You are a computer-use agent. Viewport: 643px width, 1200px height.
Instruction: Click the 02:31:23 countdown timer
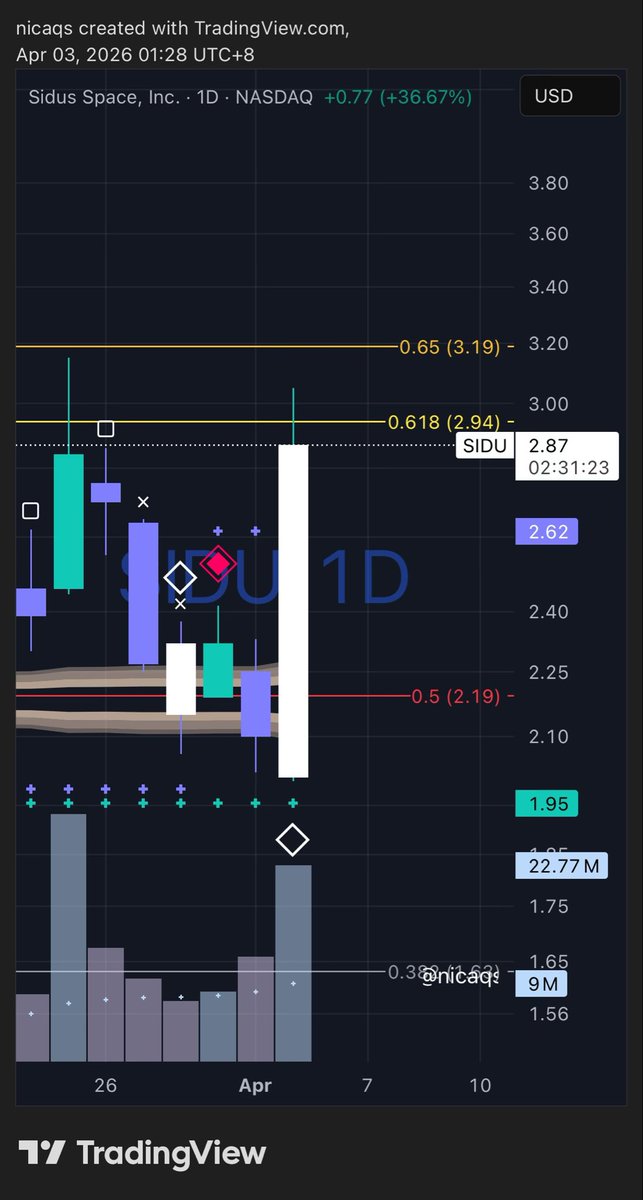tap(570, 467)
